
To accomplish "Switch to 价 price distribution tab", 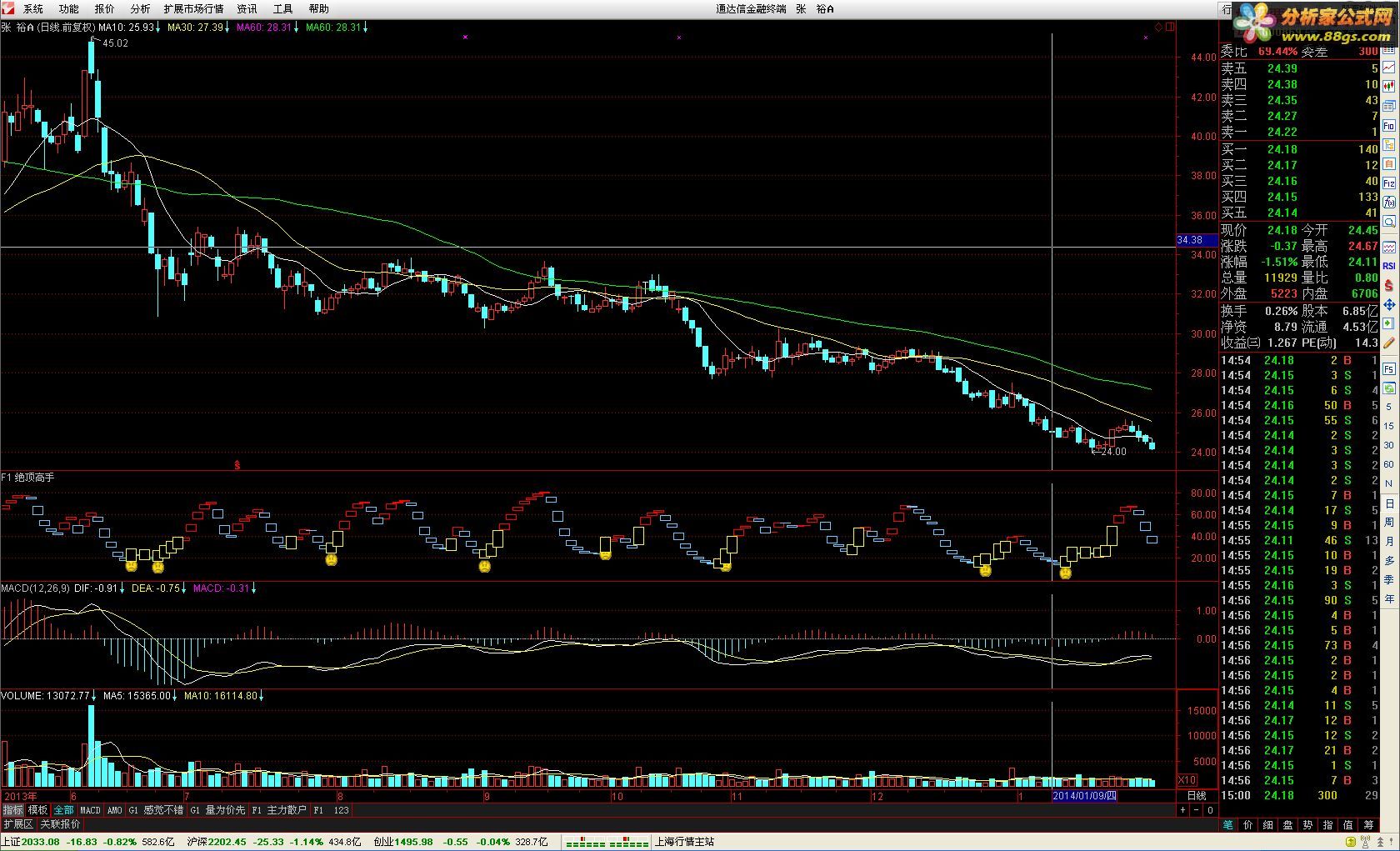I will coord(1247,825).
